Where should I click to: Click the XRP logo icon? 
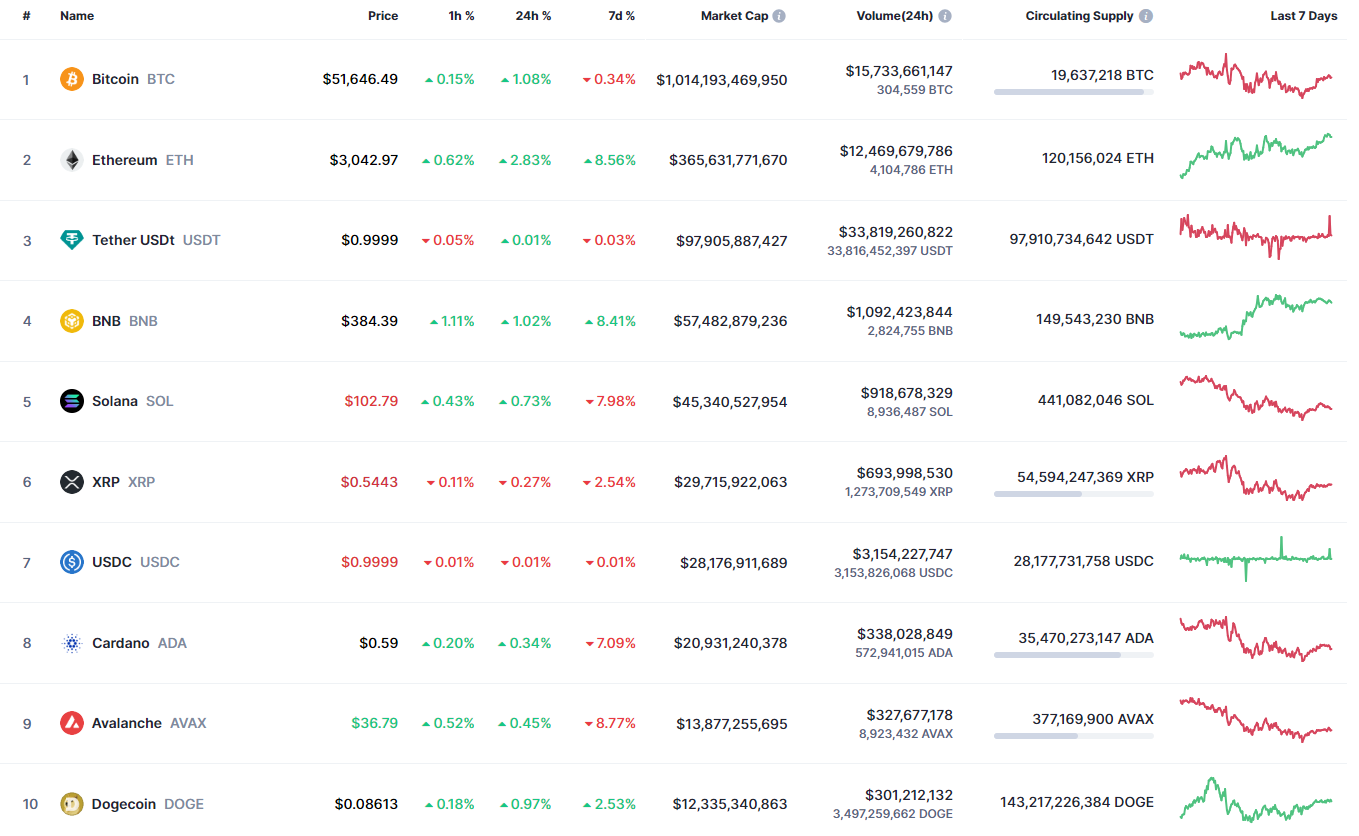[72, 482]
